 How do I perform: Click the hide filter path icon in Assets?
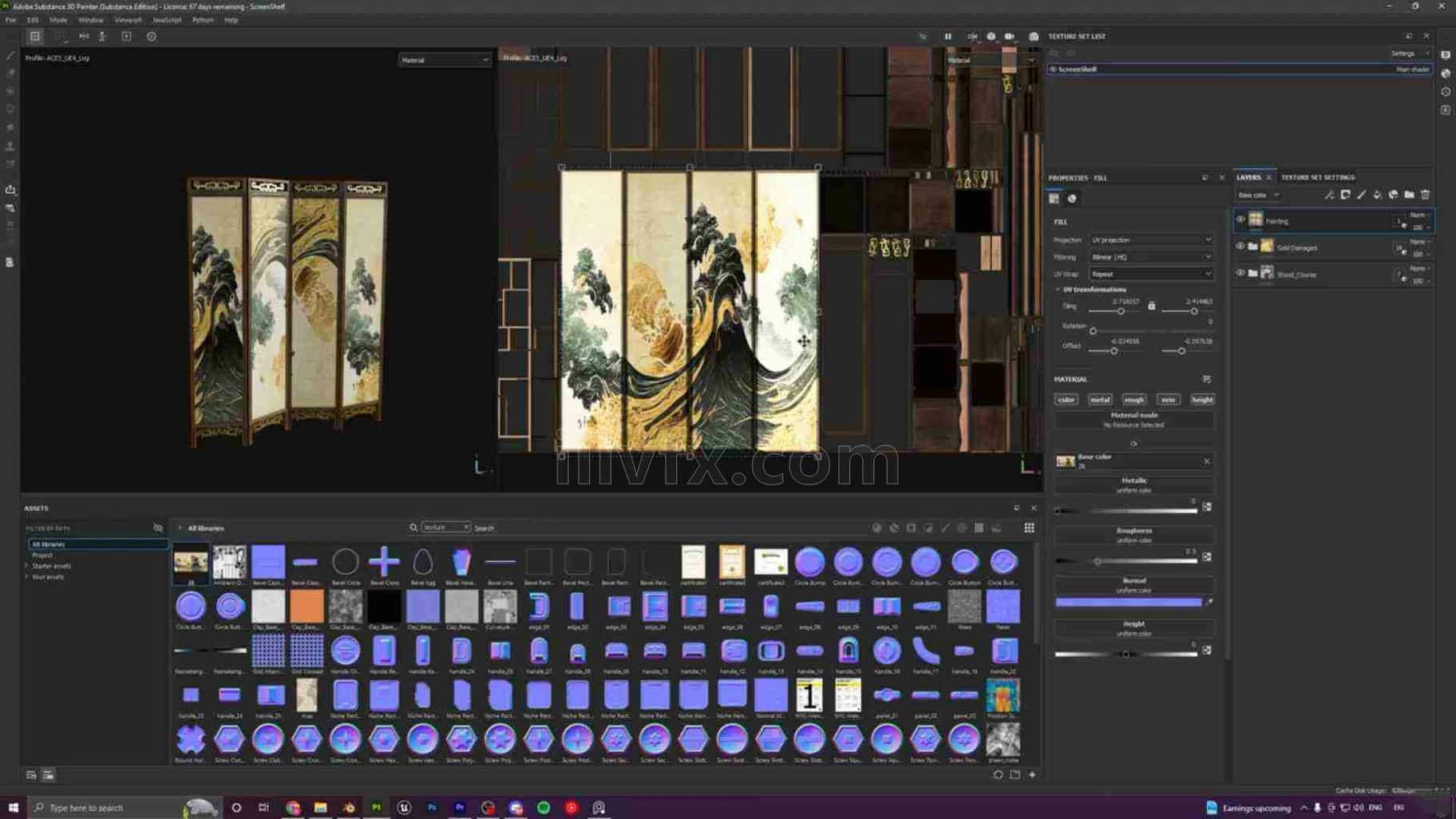point(158,528)
